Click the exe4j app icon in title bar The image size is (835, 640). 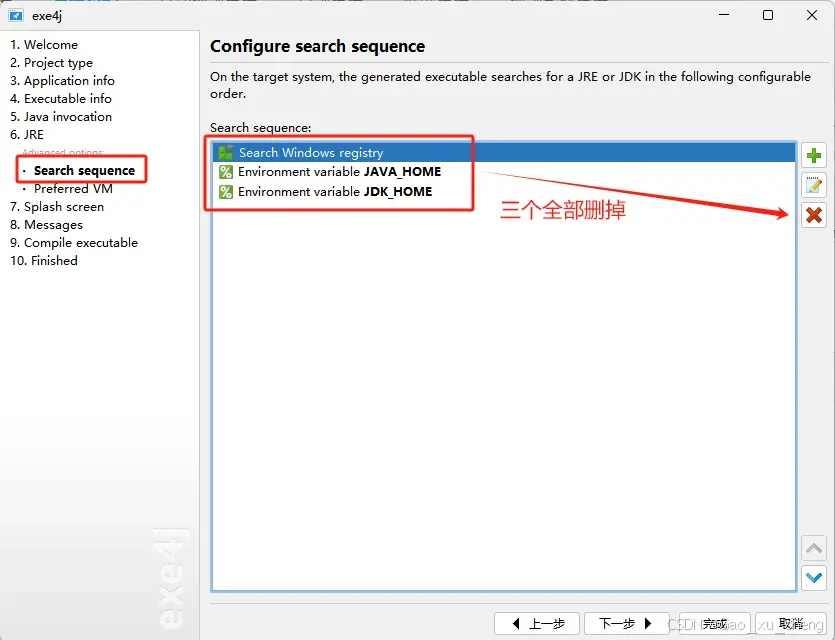16,15
